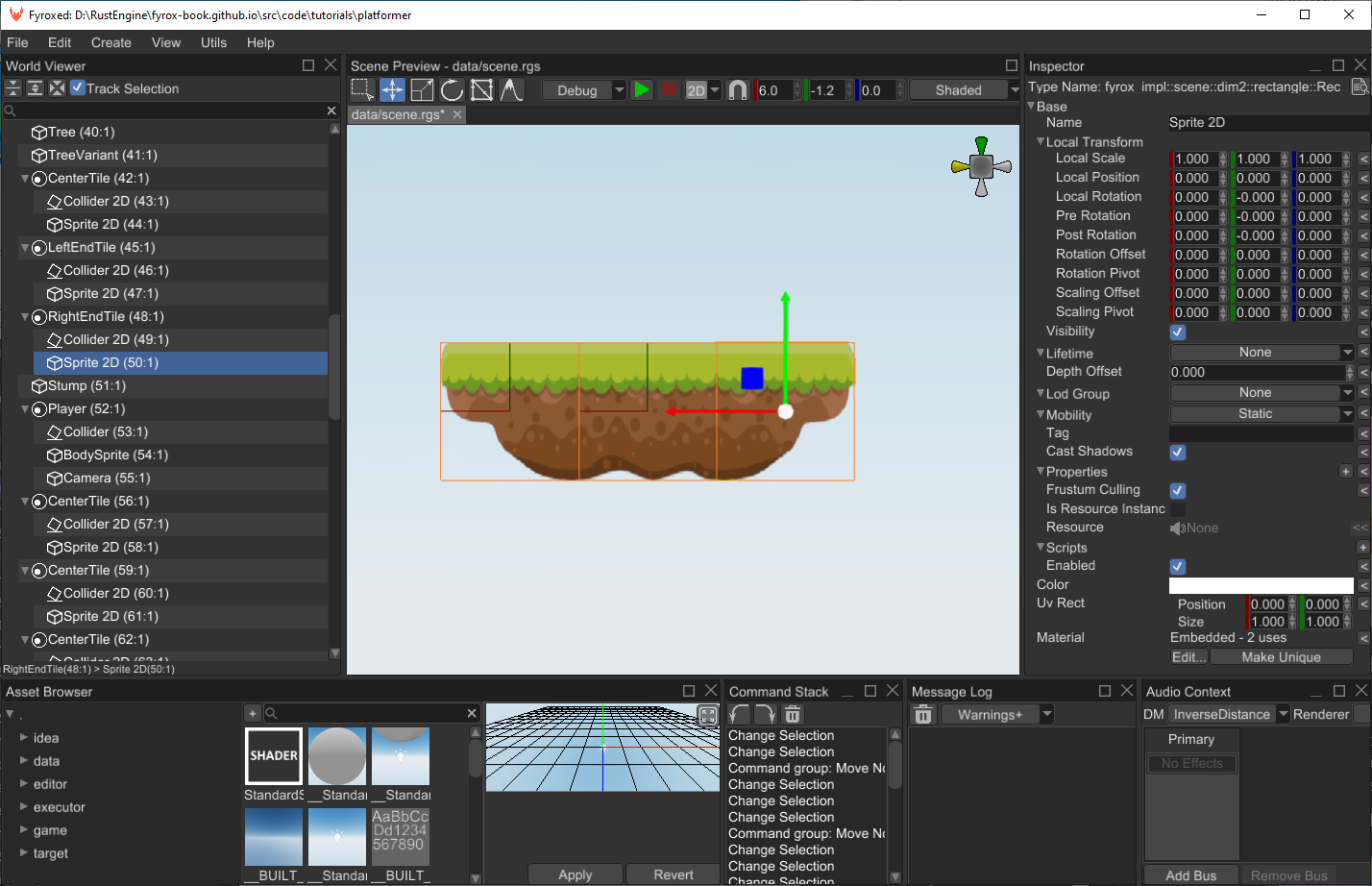Open the Lifetime None dropdown

click(x=1262, y=353)
